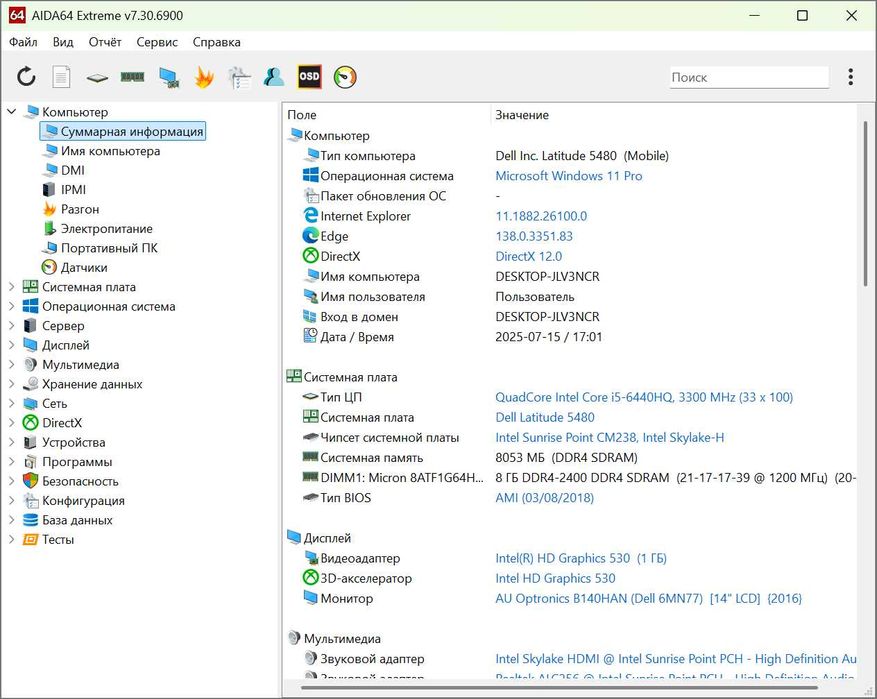Expand the DirectX tree node
This screenshot has height=699, width=877.
pyautogui.click(x=11, y=423)
